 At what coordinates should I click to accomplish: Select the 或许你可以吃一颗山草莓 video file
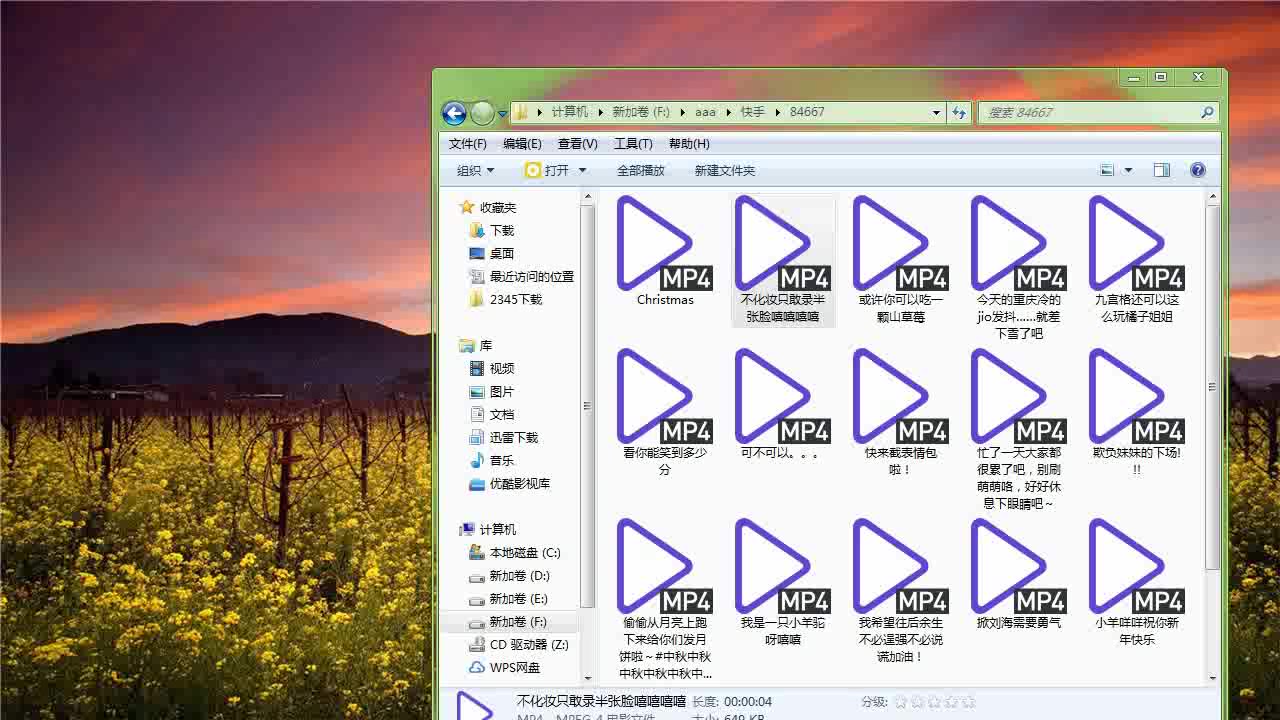pyautogui.click(x=900, y=259)
